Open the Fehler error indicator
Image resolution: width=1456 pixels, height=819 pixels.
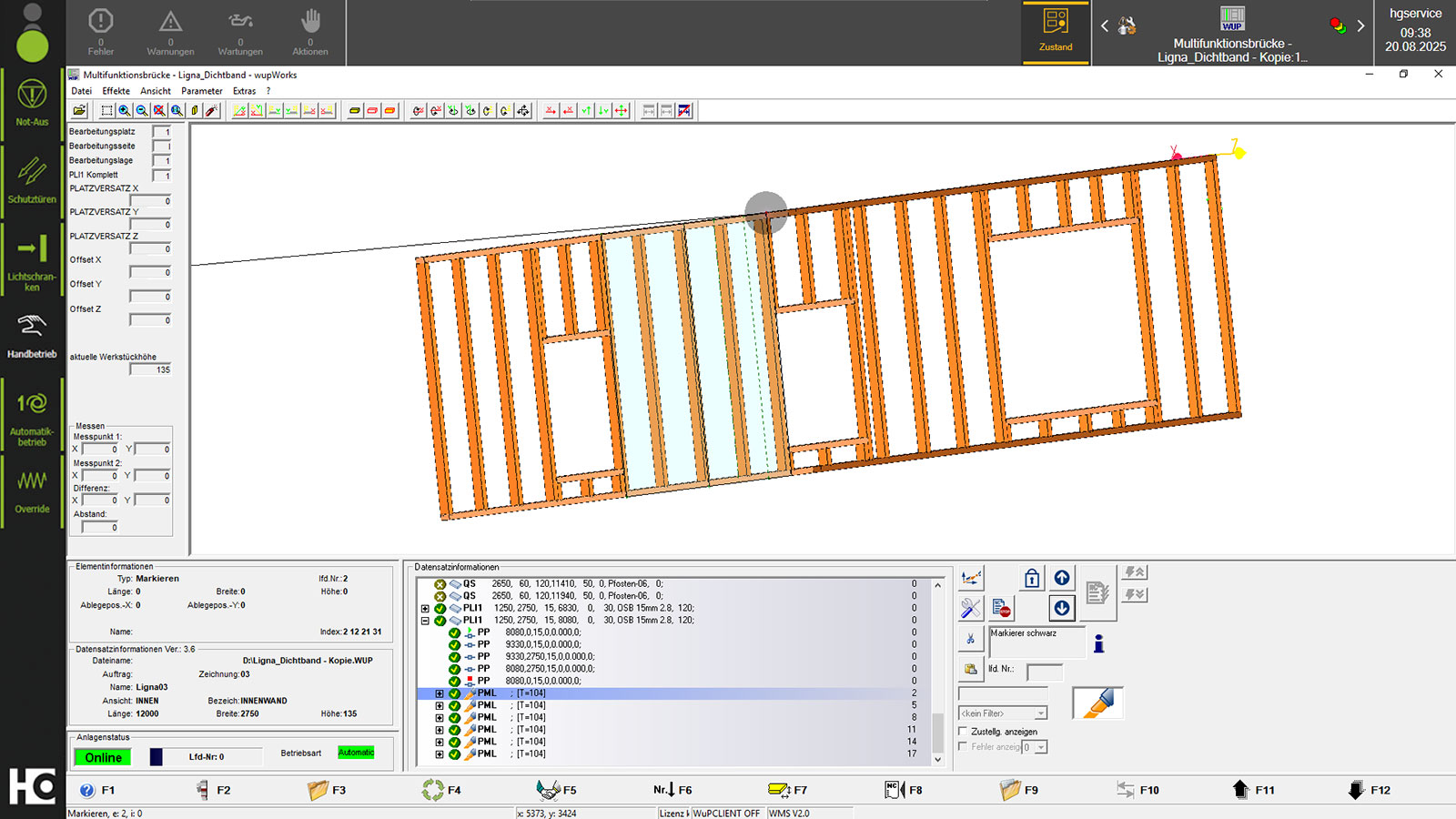(x=101, y=32)
